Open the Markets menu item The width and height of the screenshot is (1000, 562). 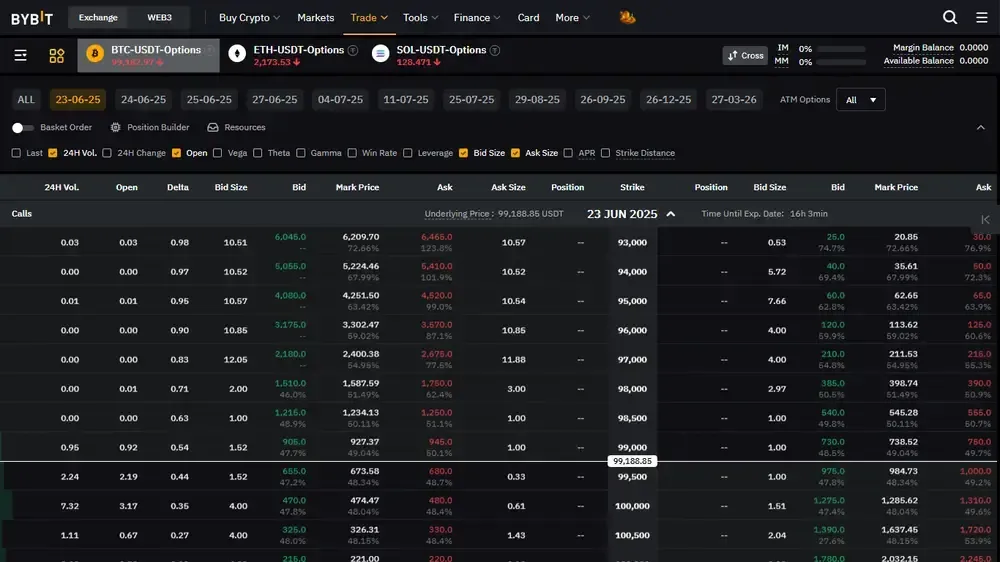[x=316, y=18]
